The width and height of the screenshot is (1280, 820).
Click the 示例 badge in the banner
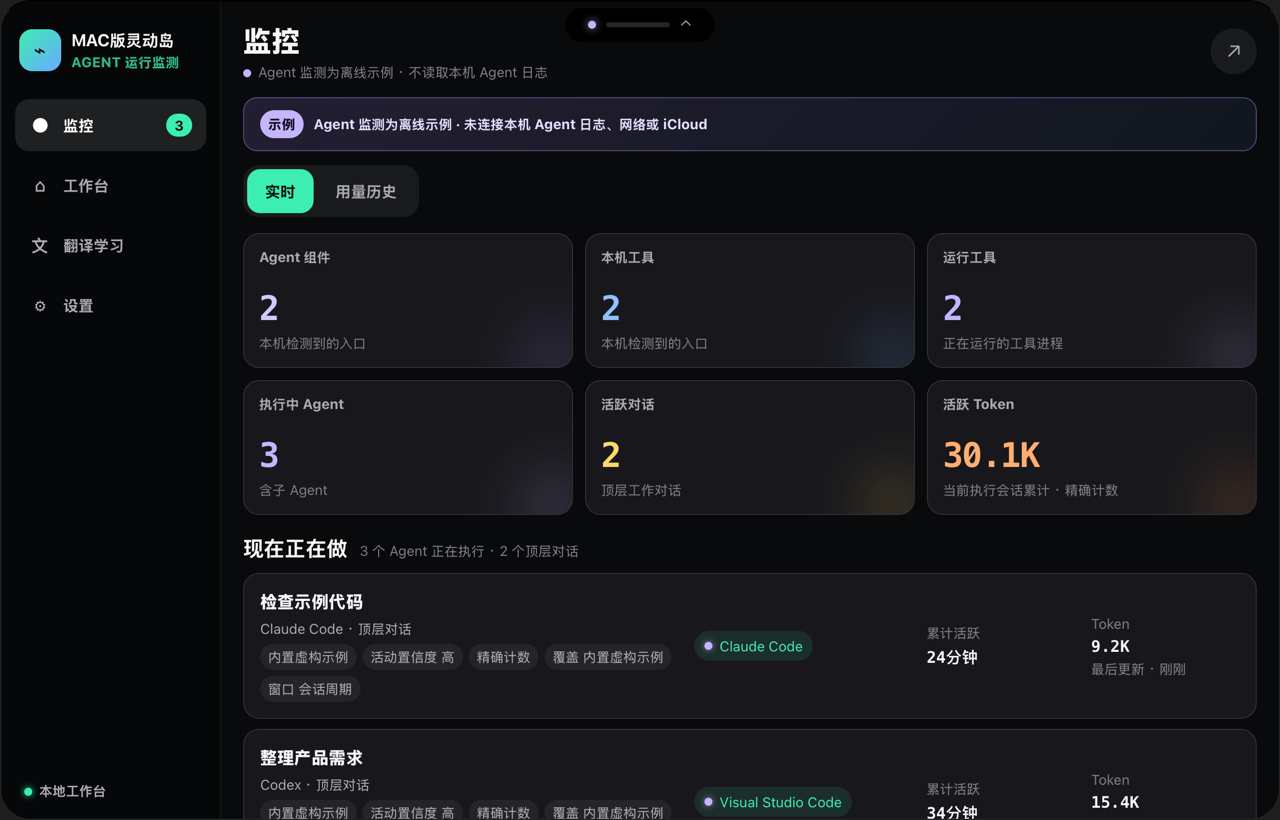click(x=282, y=124)
